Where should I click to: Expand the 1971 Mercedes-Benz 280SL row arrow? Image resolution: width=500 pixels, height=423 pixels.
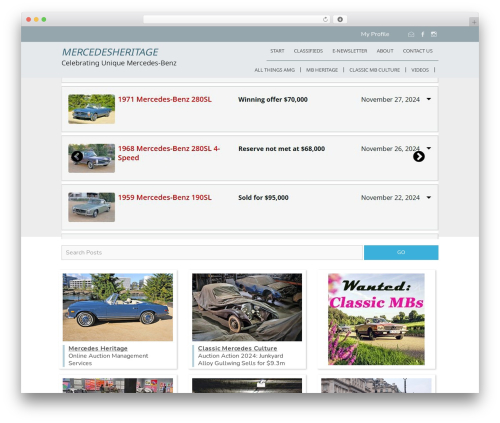(429, 99)
